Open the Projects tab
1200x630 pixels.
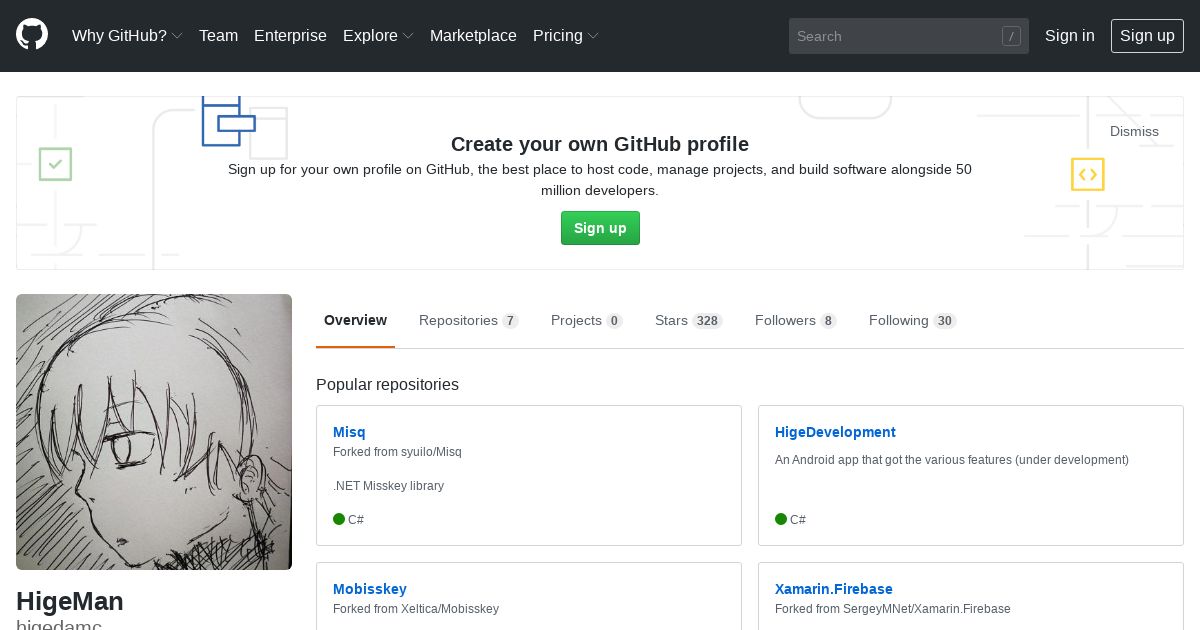[586, 320]
